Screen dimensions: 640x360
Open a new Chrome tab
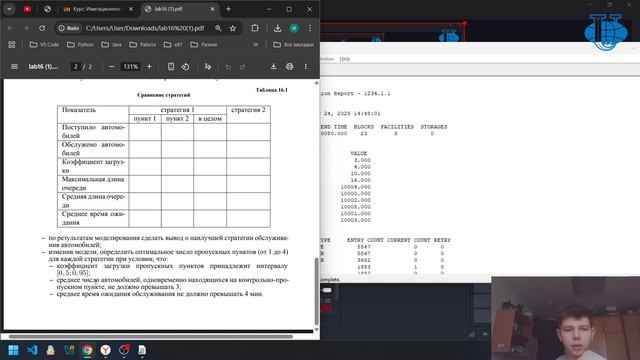229,9
